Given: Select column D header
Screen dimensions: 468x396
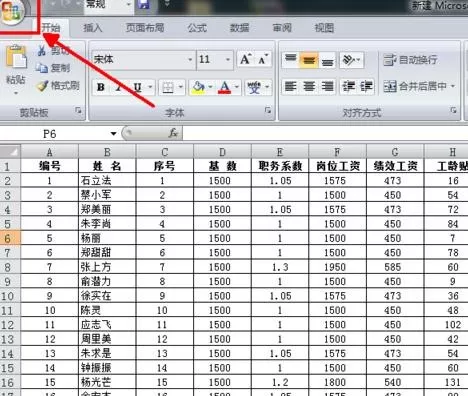Looking at the screenshot, I should [x=222, y=152].
